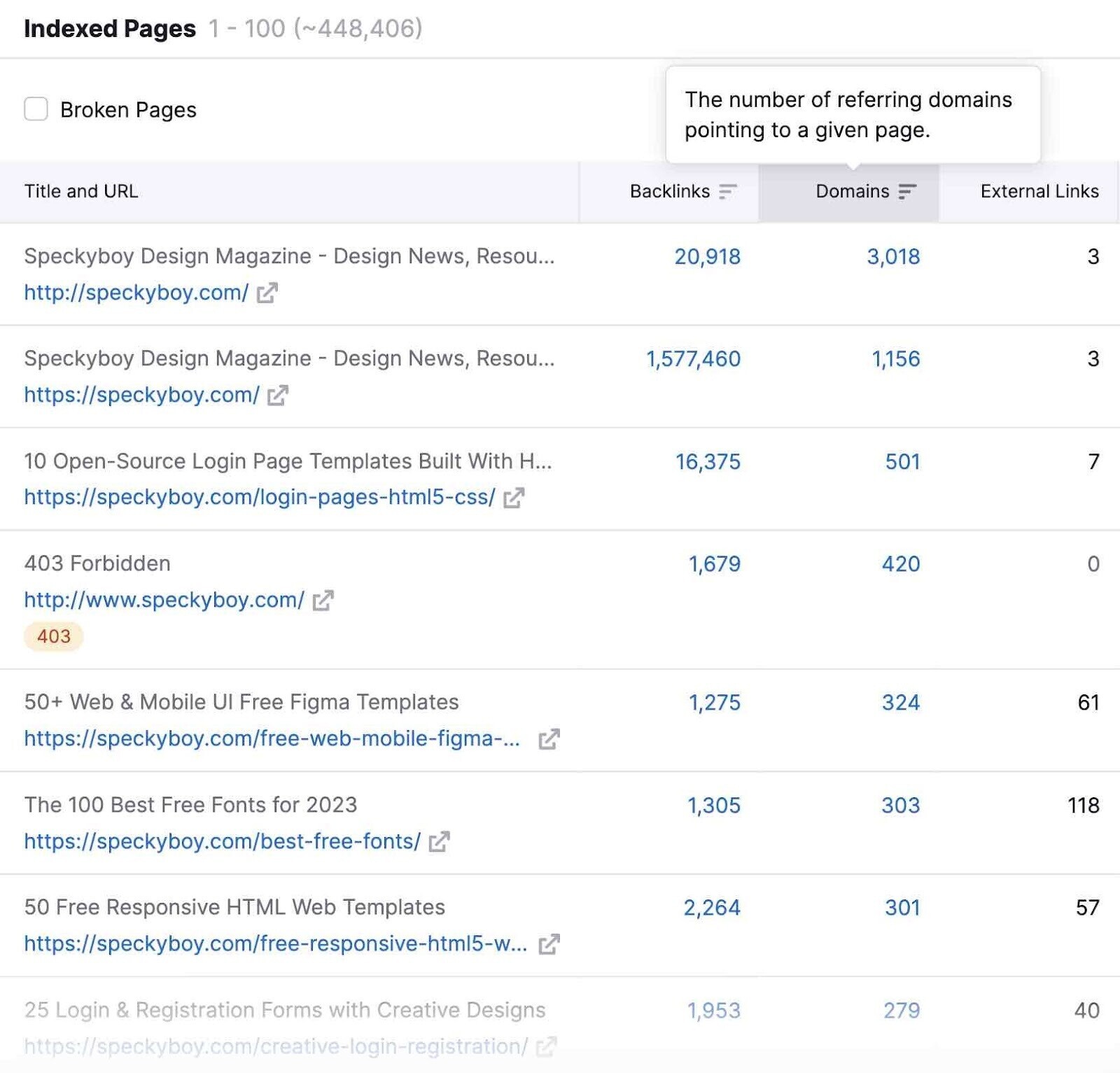Viewport: 1120px width, 1073px height.
Task: Click external links value 40
Action: click(x=1087, y=1011)
